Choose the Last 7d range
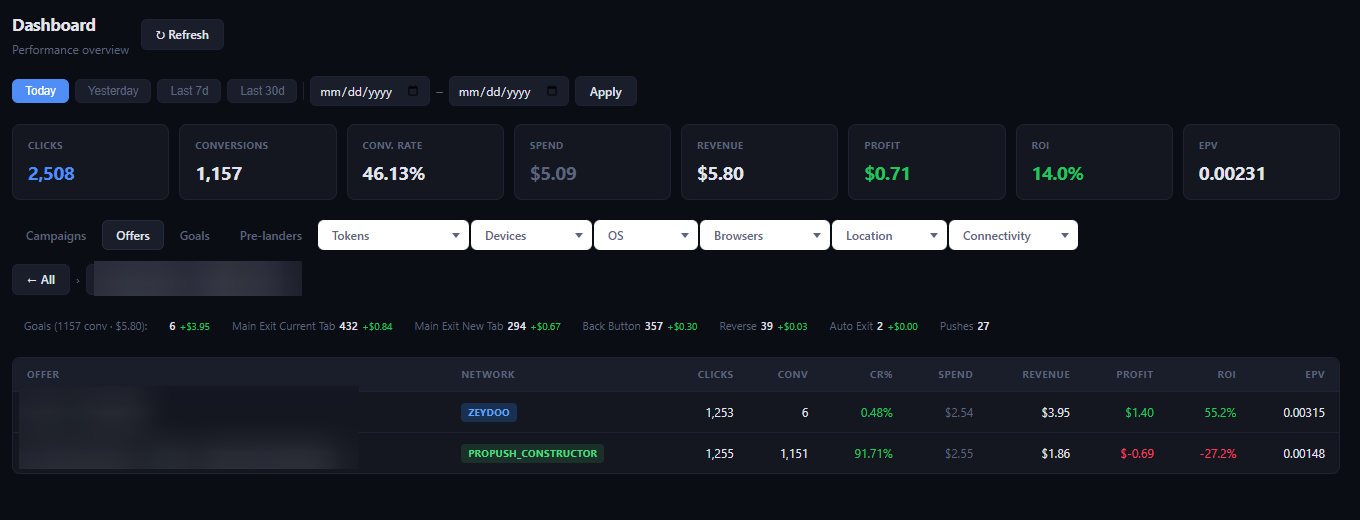 [189, 91]
